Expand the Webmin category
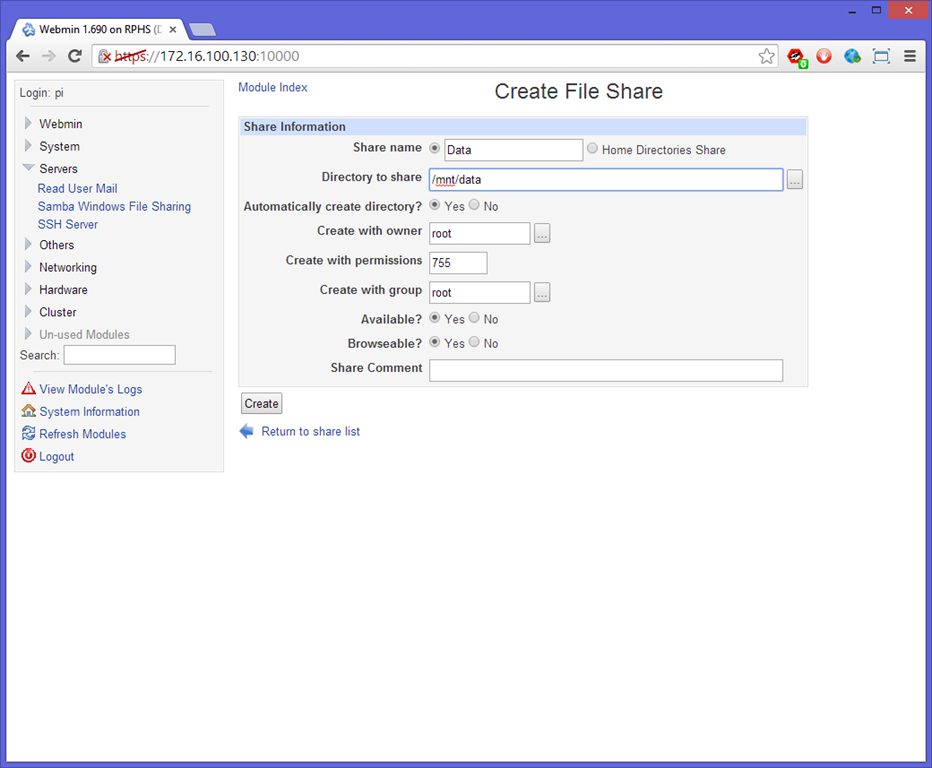The width and height of the screenshot is (932, 768). click(29, 124)
